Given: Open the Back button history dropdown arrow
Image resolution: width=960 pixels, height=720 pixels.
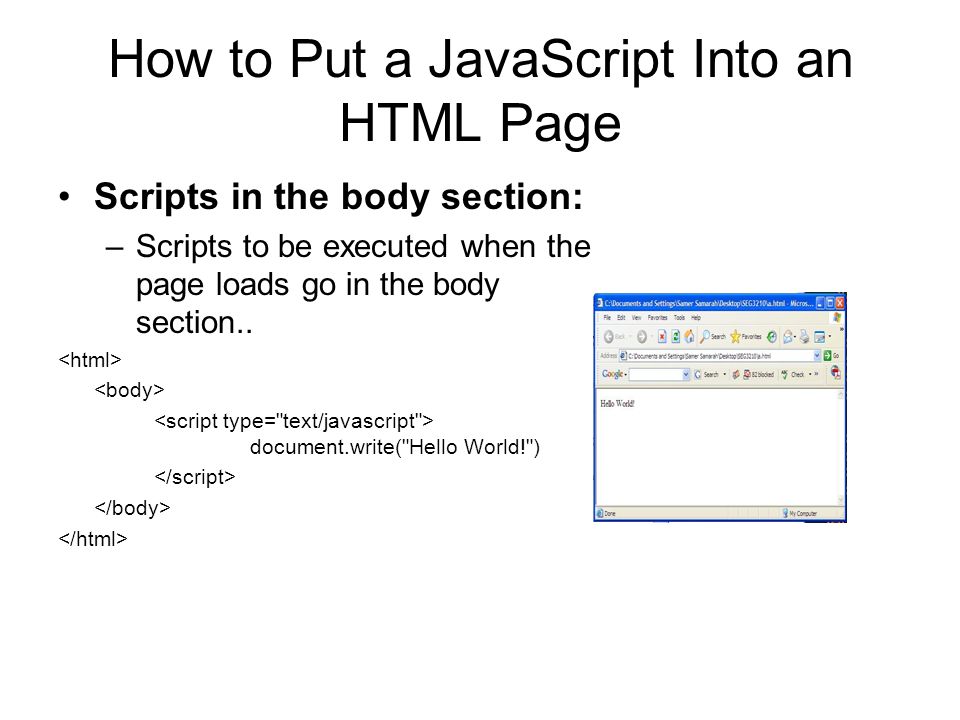Looking at the screenshot, I should [631, 336].
